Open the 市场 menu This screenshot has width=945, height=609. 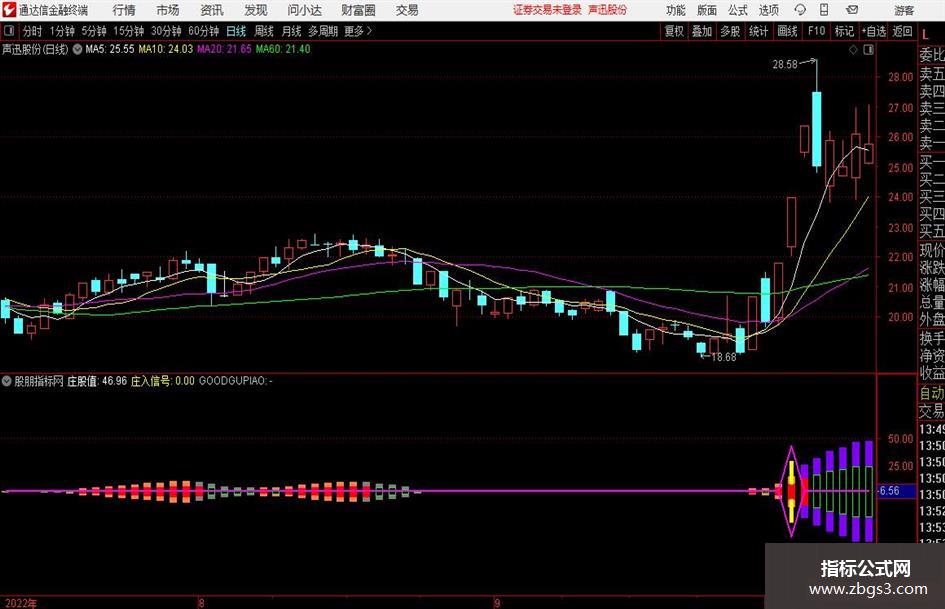pyautogui.click(x=168, y=10)
